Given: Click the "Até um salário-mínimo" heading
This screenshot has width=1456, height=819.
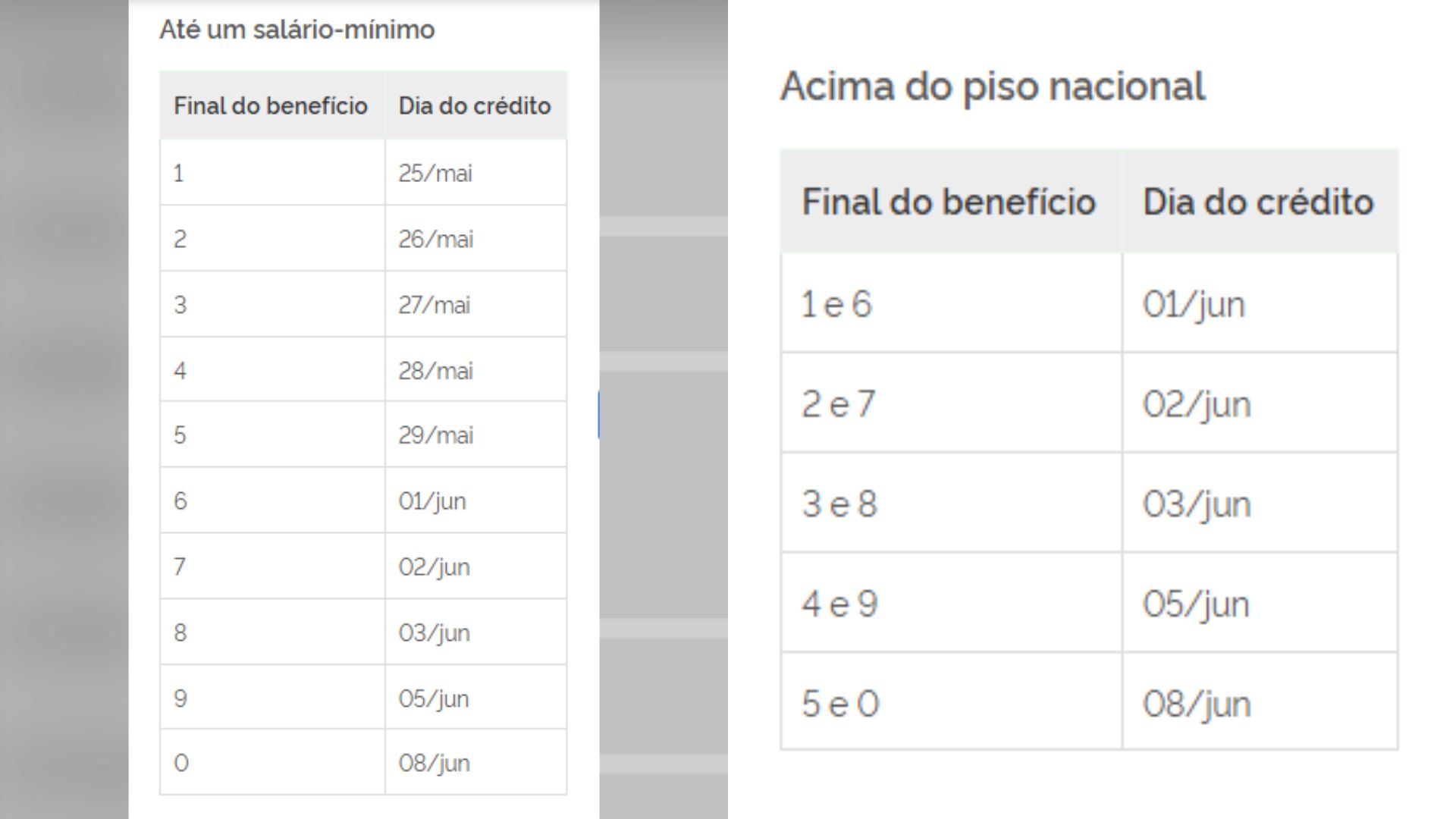Looking at the screenshot, I should coord(297,30).
